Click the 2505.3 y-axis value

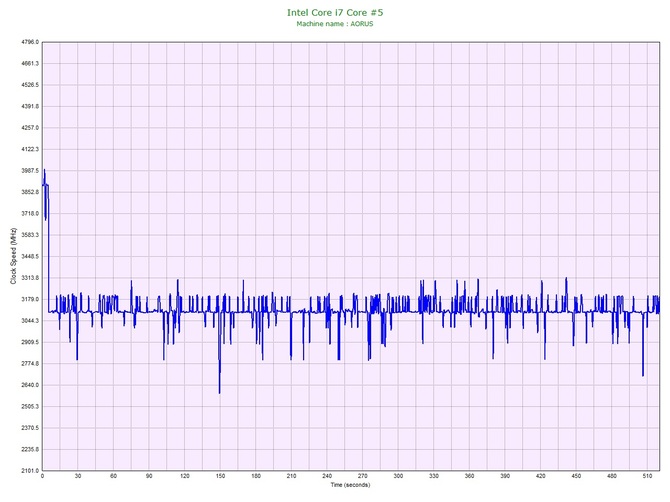tap(30, 406)
